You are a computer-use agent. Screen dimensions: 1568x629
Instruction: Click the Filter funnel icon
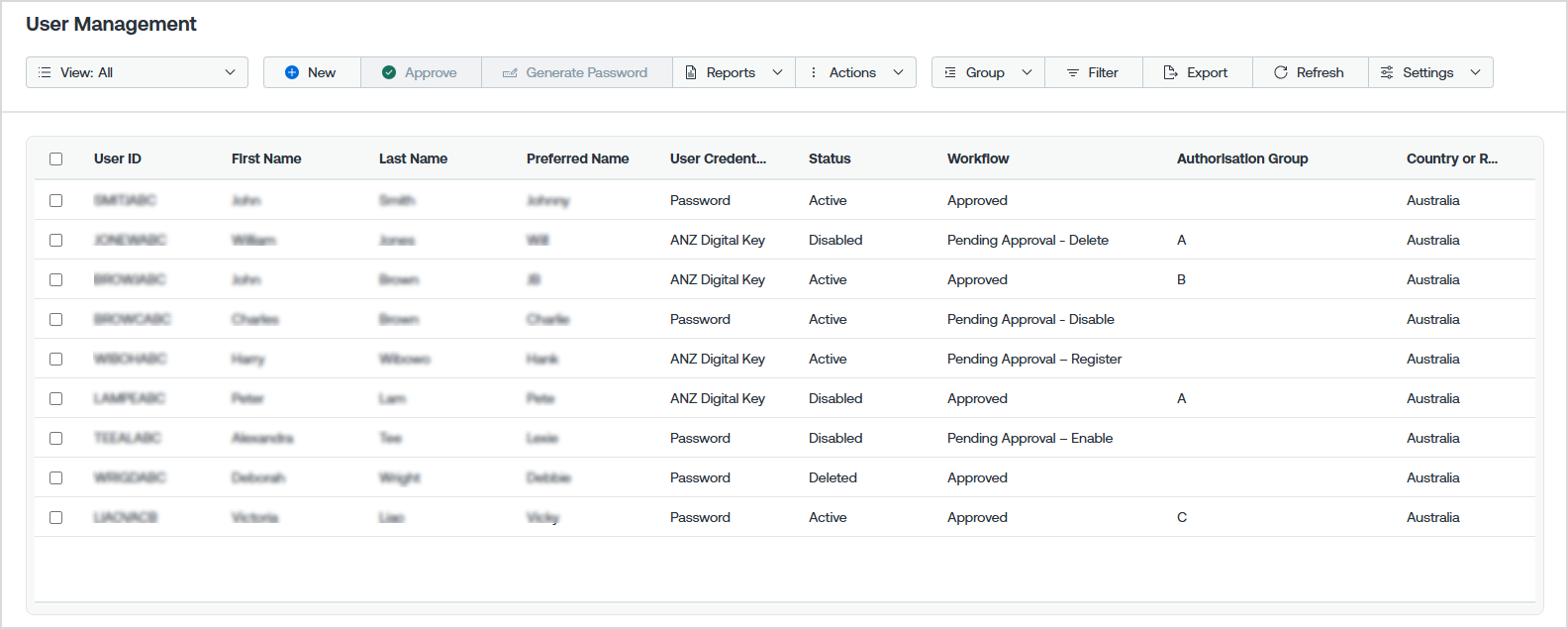pos(1072,72)
